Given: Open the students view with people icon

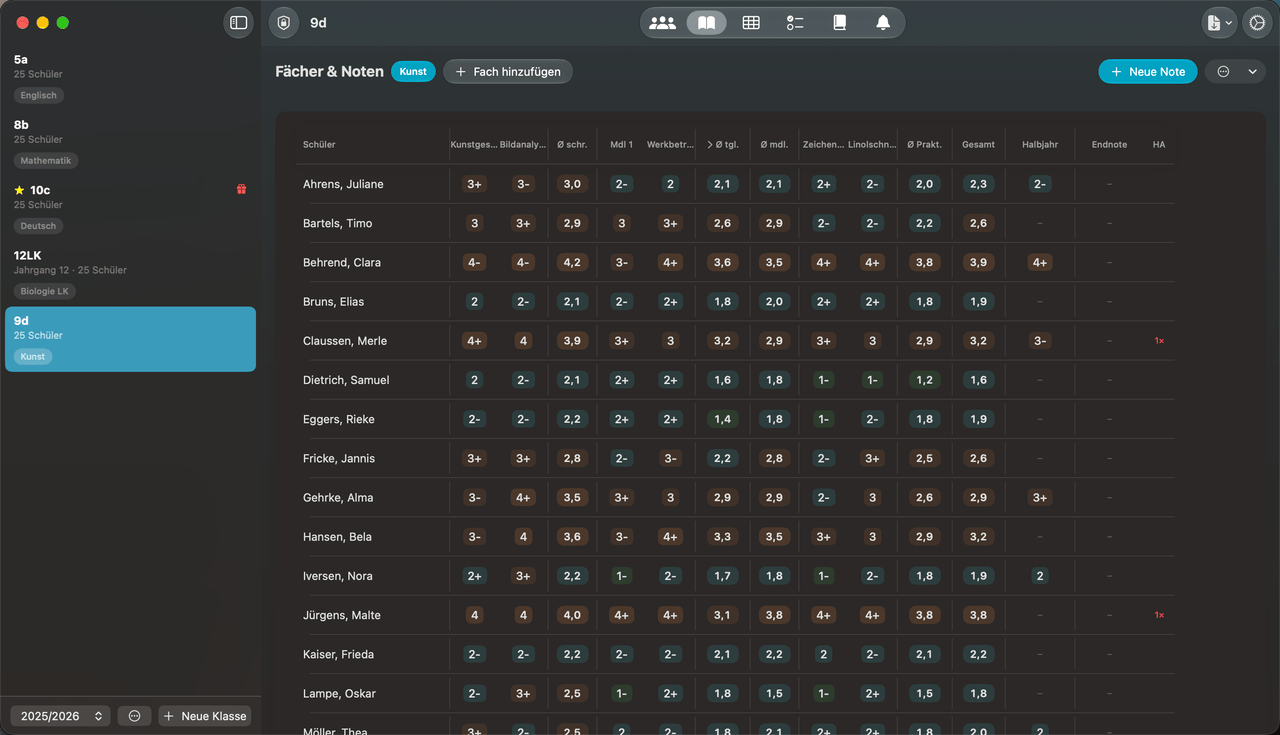Looking at the screenshot, I should (x=662, y=23).
